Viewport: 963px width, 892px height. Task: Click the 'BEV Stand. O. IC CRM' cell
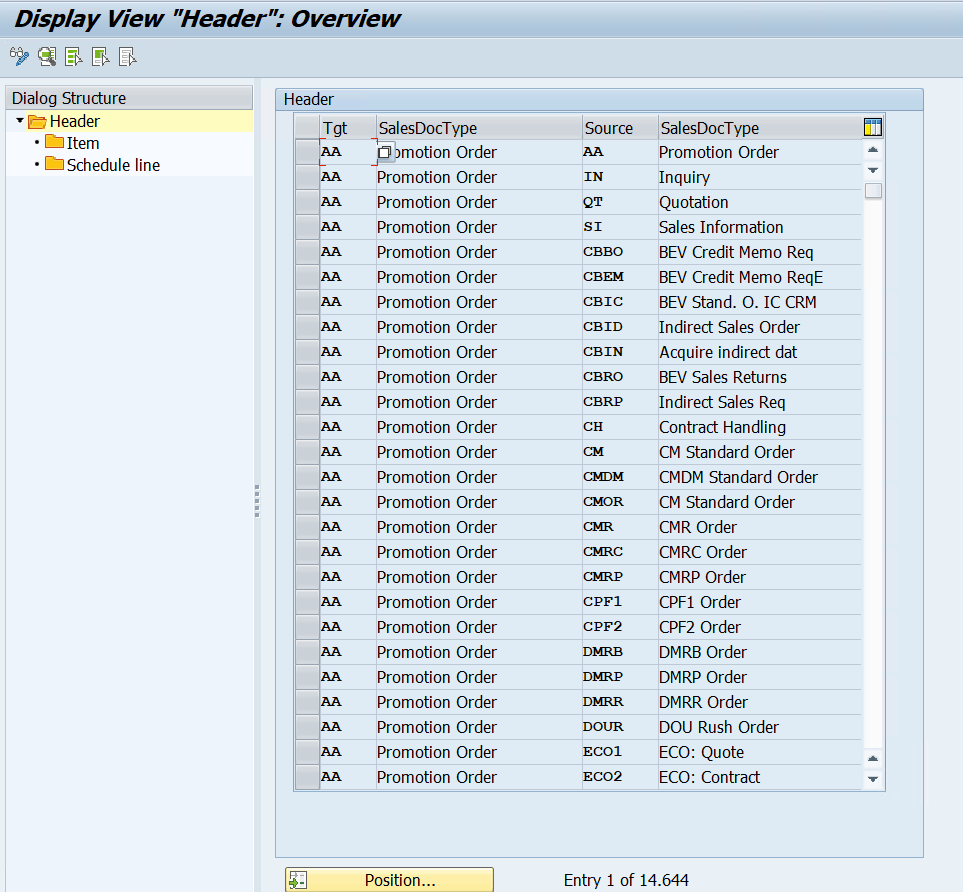click(759, 302)
